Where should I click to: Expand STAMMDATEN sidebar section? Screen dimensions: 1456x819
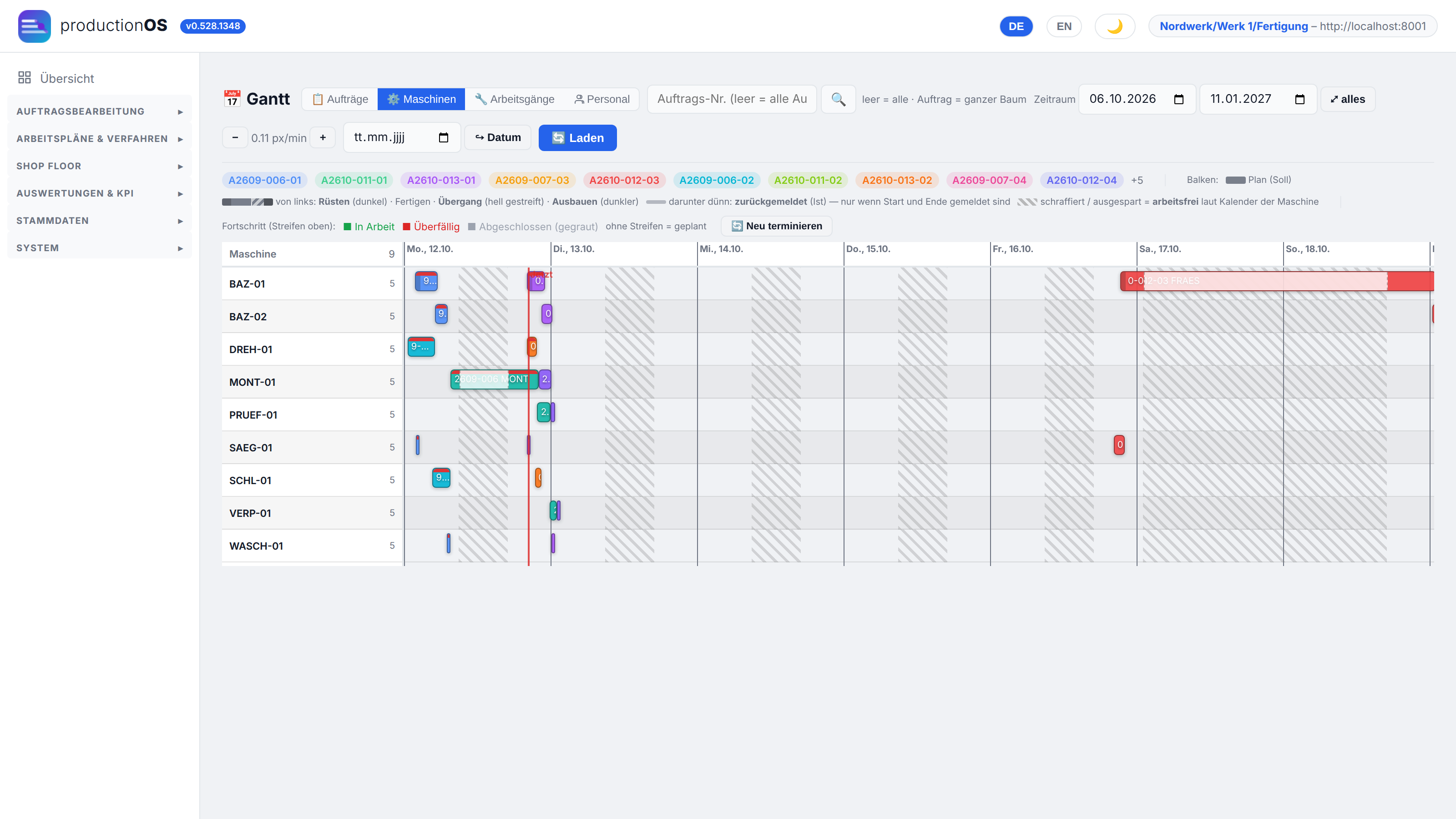100,220
